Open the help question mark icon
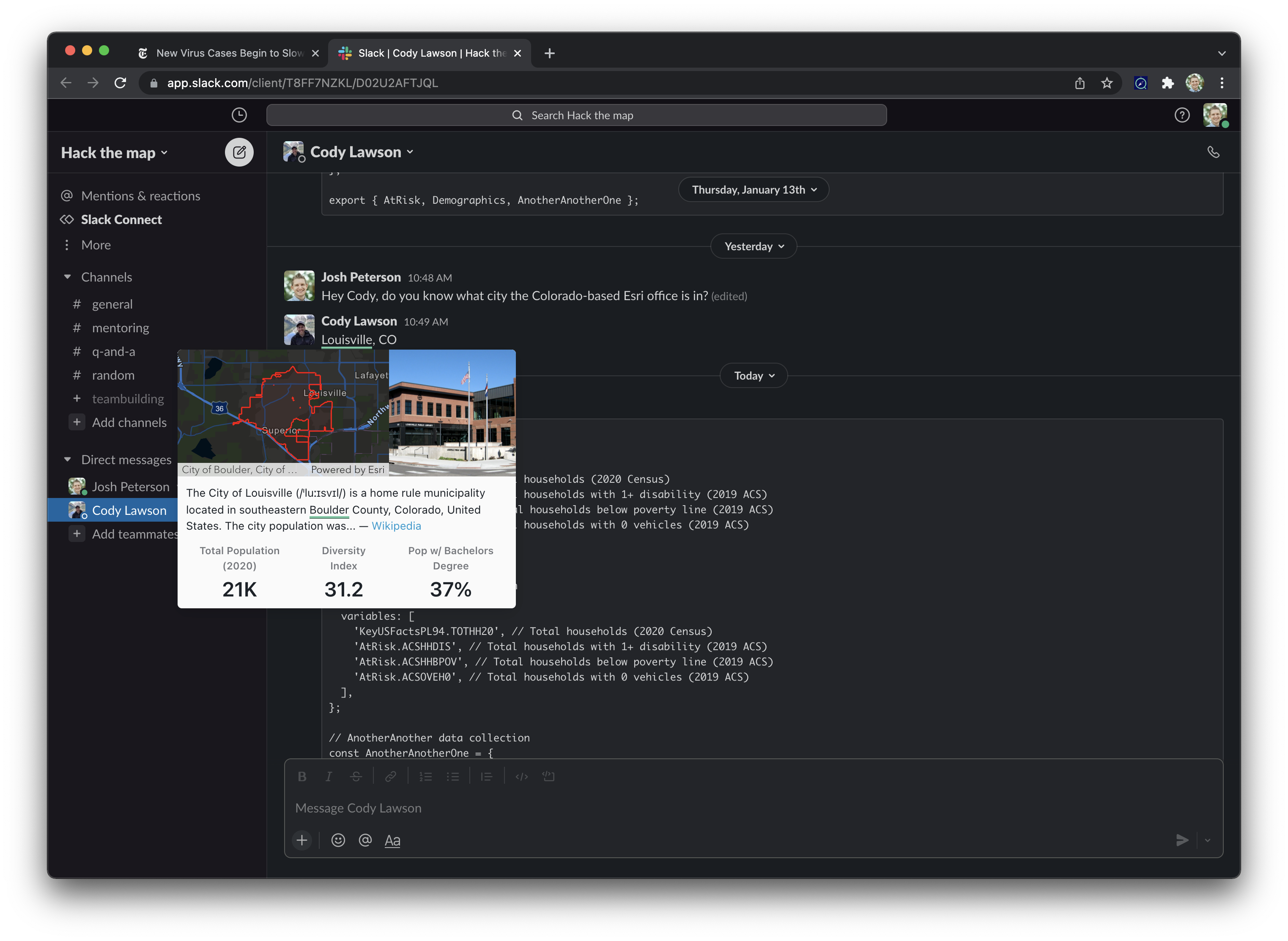Viewport: 1288px width, 941px height. (1181, 115)
